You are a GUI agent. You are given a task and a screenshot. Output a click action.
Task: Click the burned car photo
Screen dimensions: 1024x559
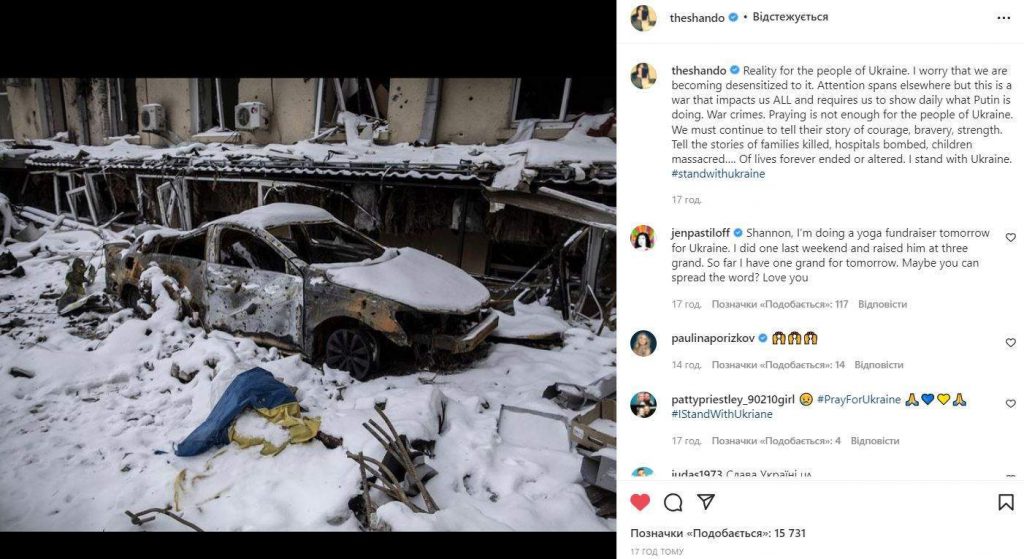point(308,304)
